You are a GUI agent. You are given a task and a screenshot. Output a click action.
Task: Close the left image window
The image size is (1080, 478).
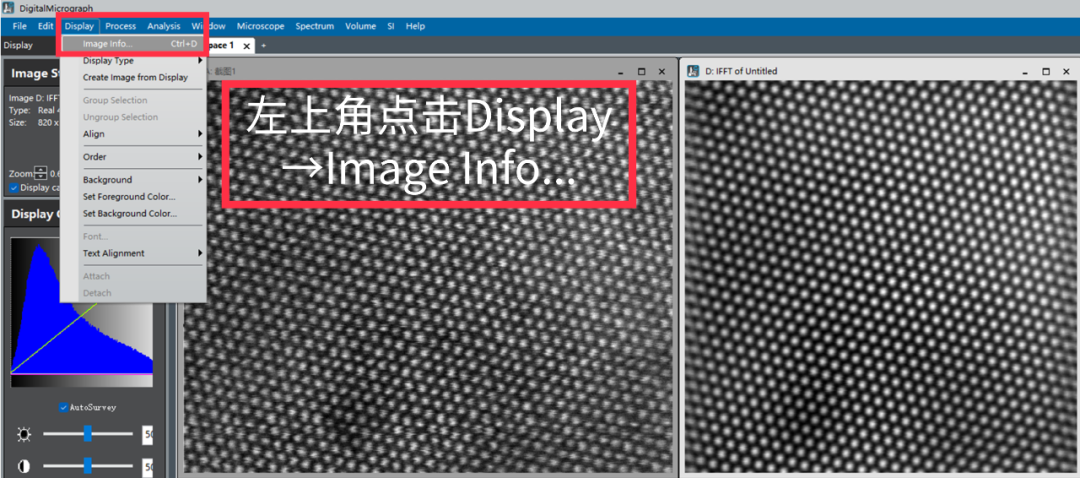click(x=661, y=72)
